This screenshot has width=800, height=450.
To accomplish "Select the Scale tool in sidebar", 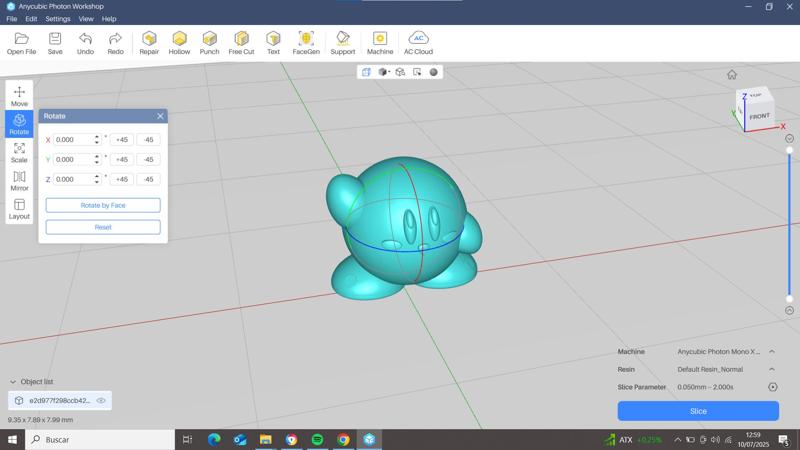I will tap(19, 153).
